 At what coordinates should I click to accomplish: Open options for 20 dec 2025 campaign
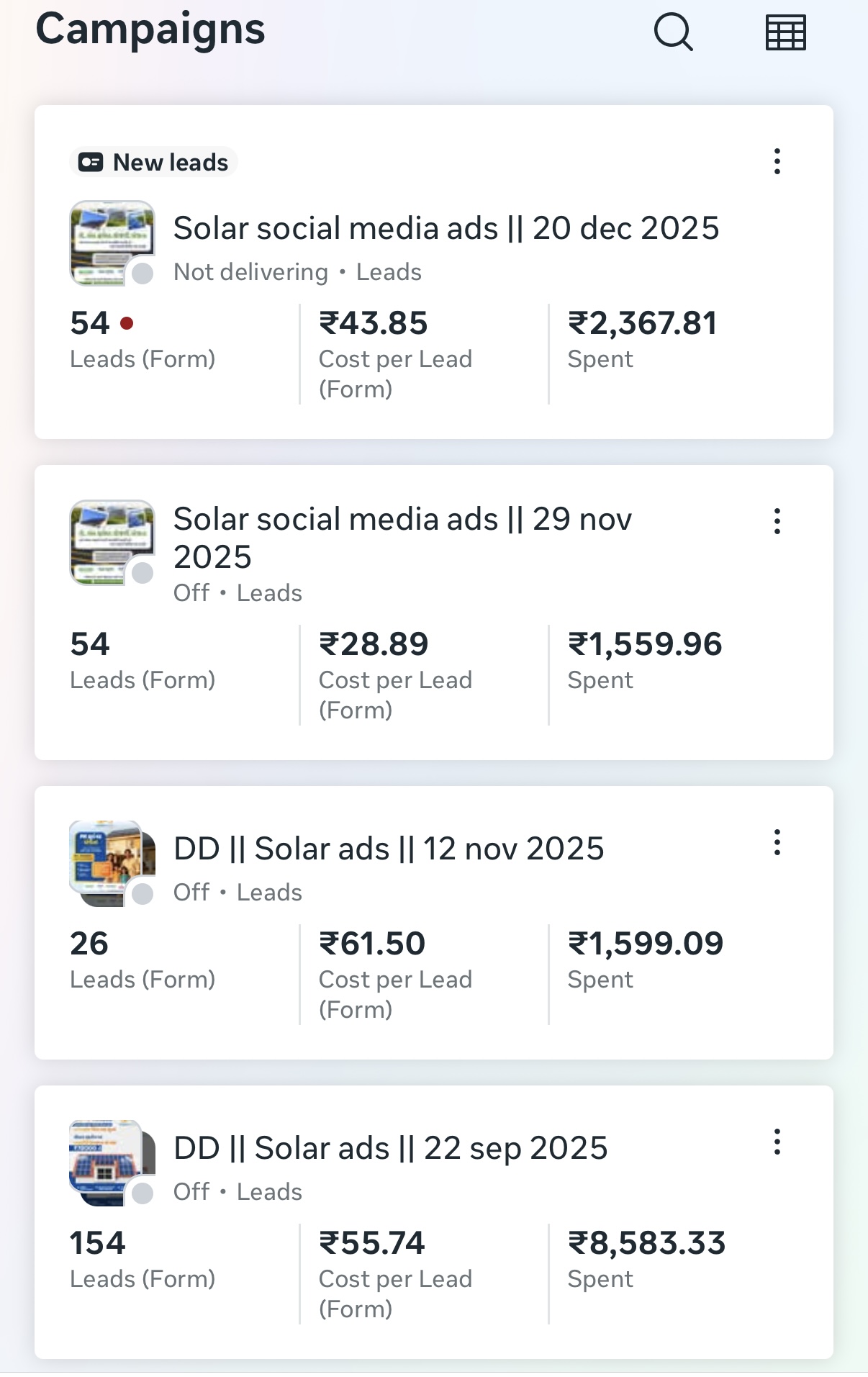777,161
